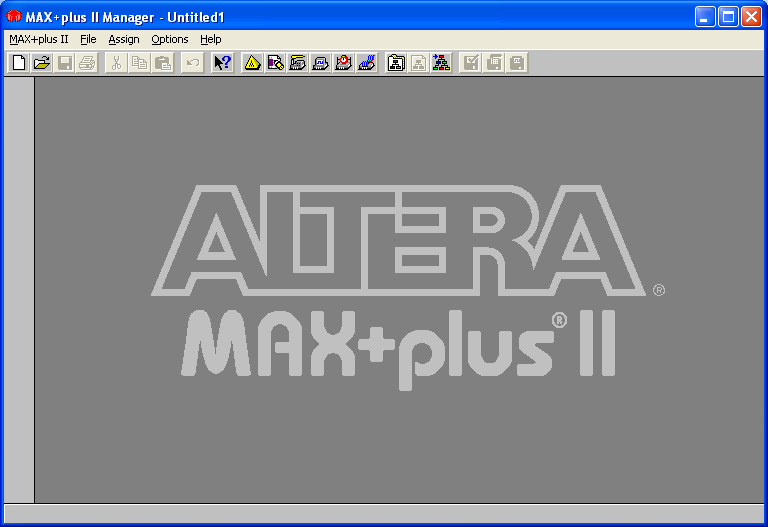Create a new file with the blank page icon
768x527 pixels.
tap(19, 63)
